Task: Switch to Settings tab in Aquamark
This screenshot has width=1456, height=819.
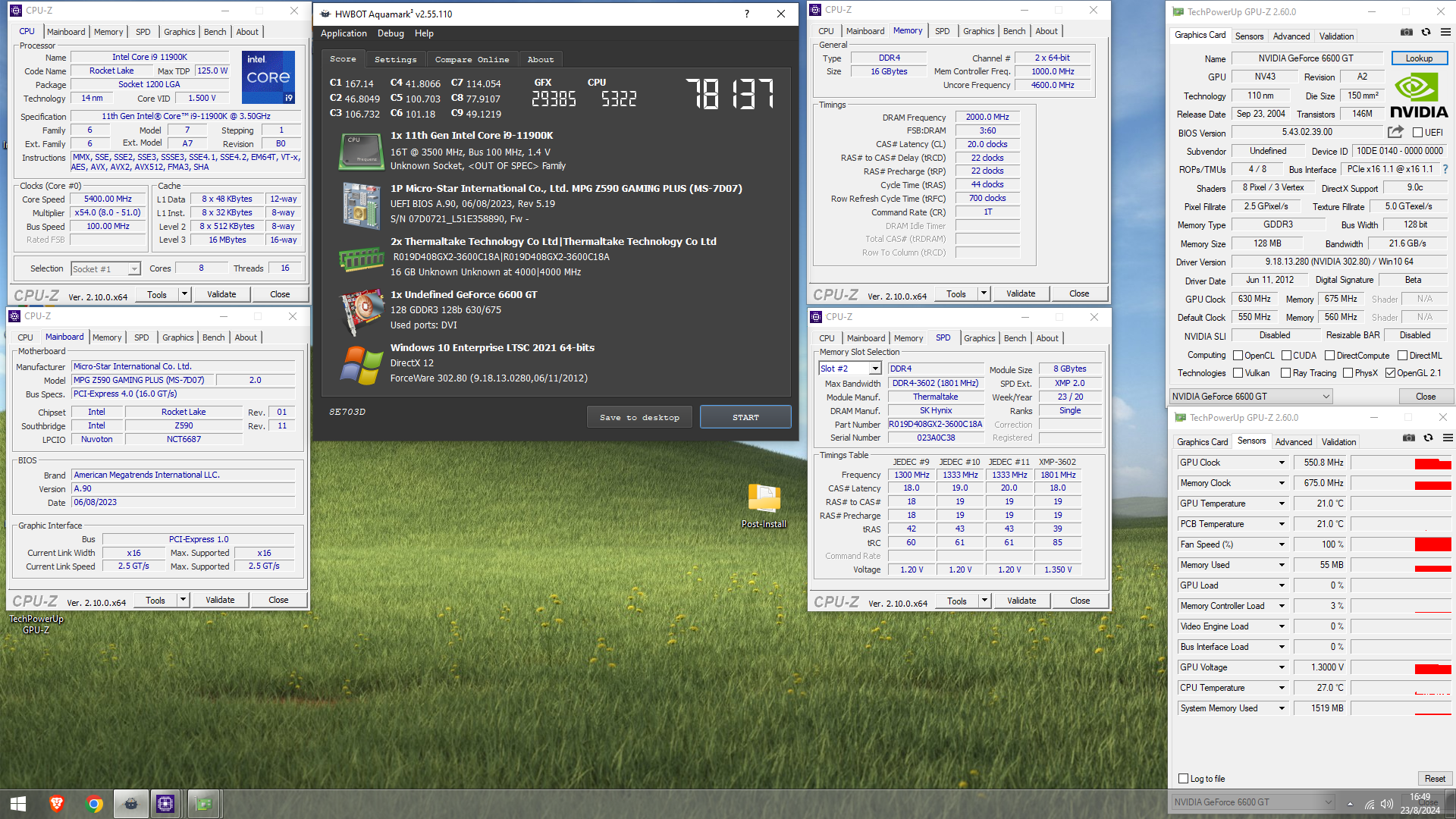Action: [x=395, y=59]
